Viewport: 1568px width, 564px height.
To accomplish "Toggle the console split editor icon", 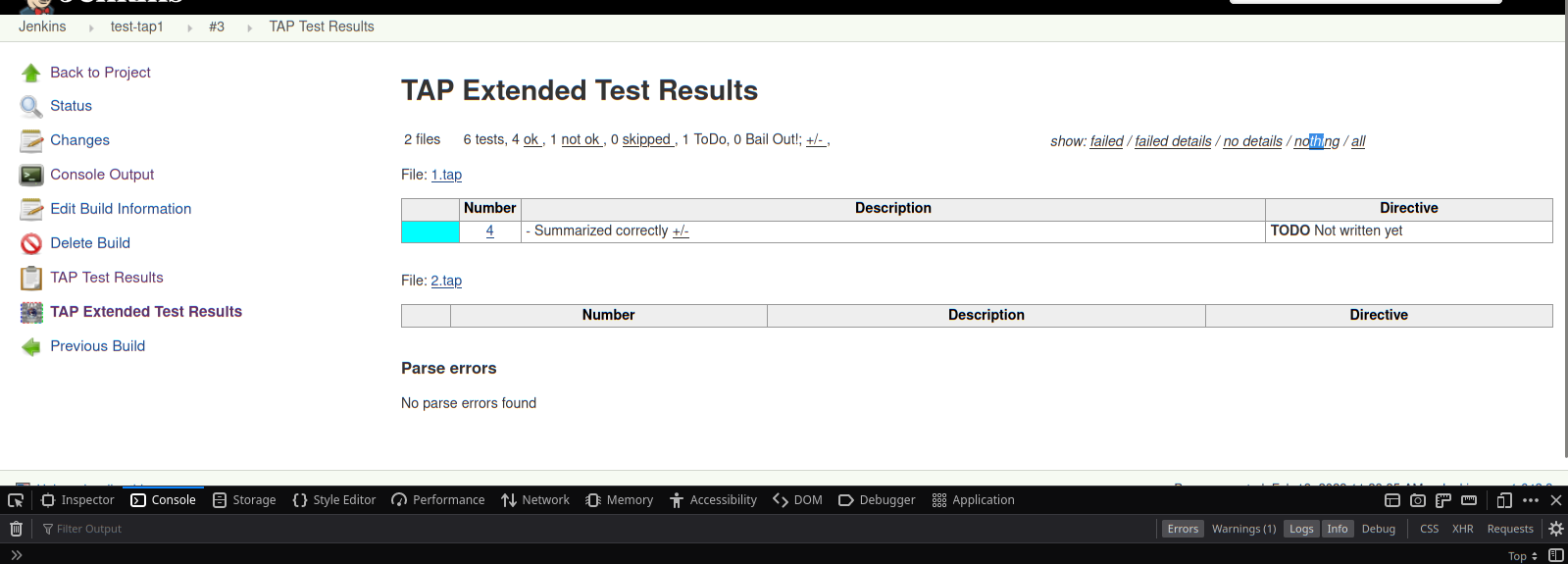I will tap(1555, 555).
